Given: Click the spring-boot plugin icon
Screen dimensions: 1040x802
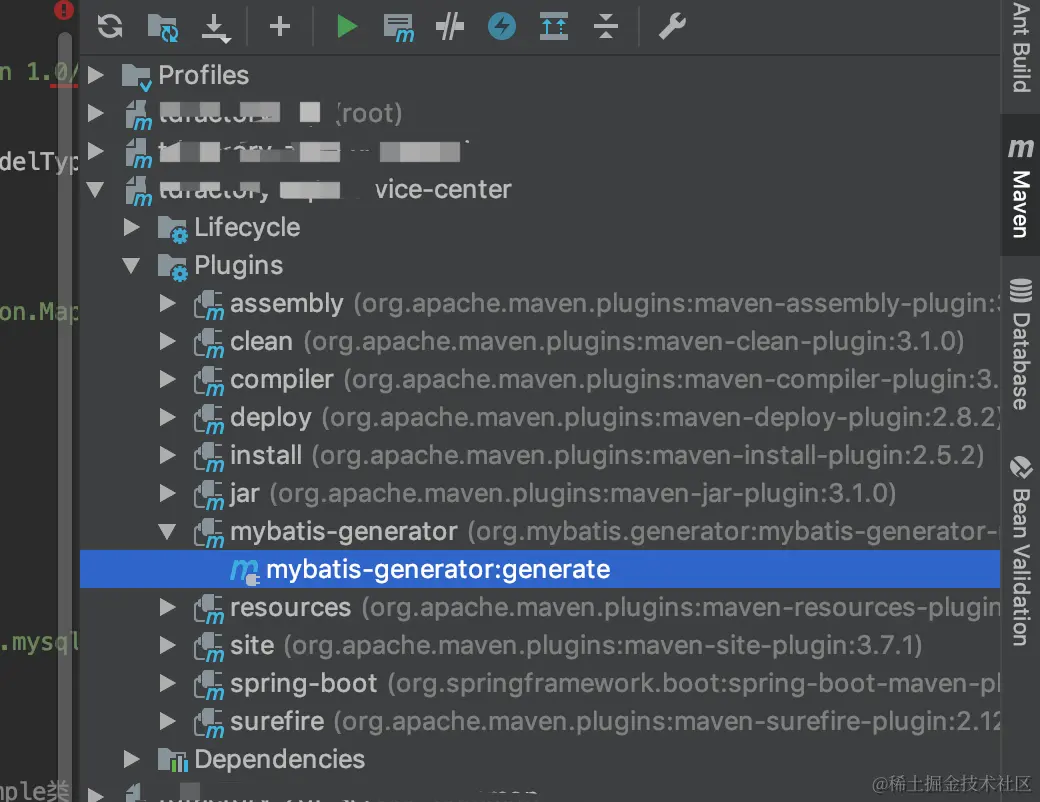Looking at the screenshot, I should click(x=208, y=685).
